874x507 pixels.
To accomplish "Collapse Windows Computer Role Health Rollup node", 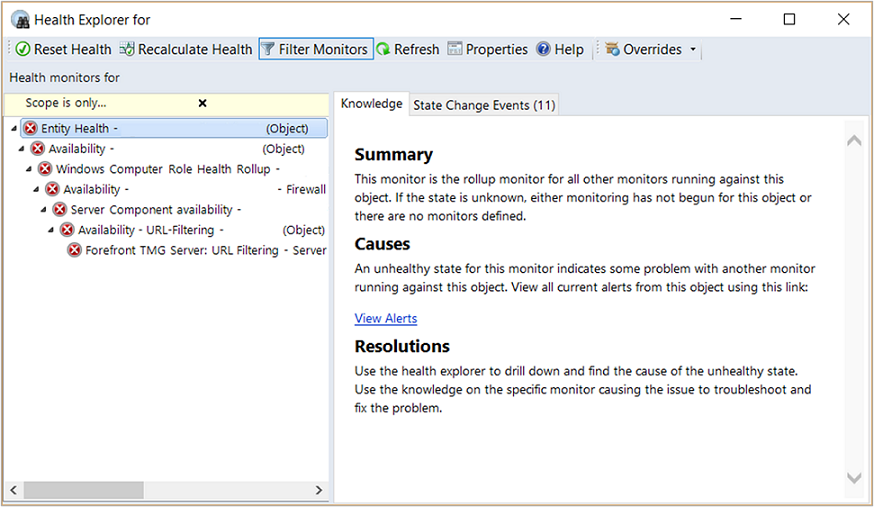I will click(28, 169).
